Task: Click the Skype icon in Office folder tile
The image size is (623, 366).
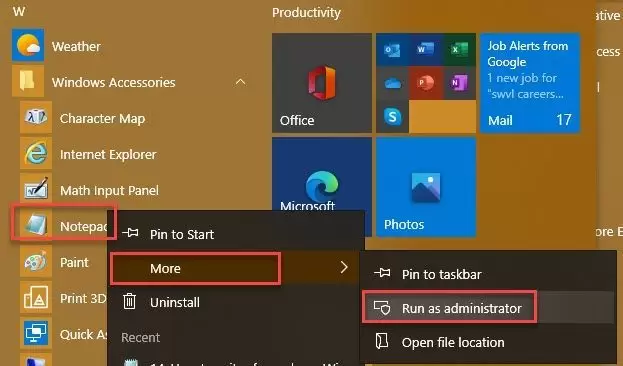Action: coord(392,116)
